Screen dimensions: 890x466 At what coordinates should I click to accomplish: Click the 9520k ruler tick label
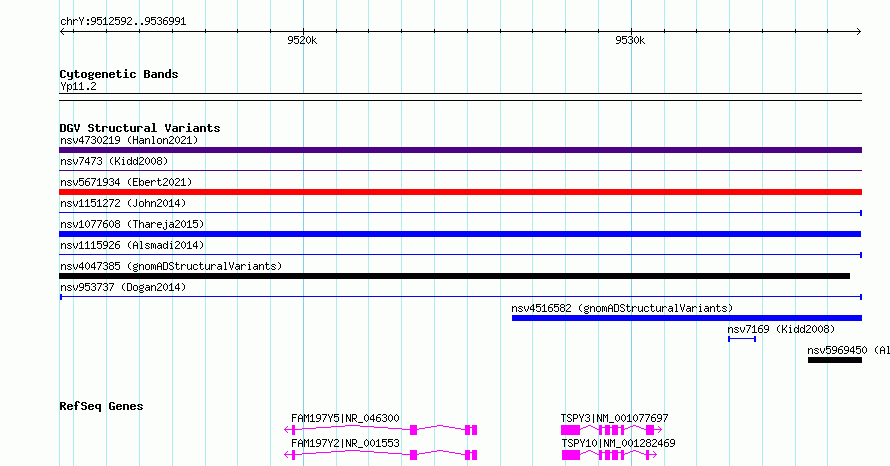tap(302, 40)
